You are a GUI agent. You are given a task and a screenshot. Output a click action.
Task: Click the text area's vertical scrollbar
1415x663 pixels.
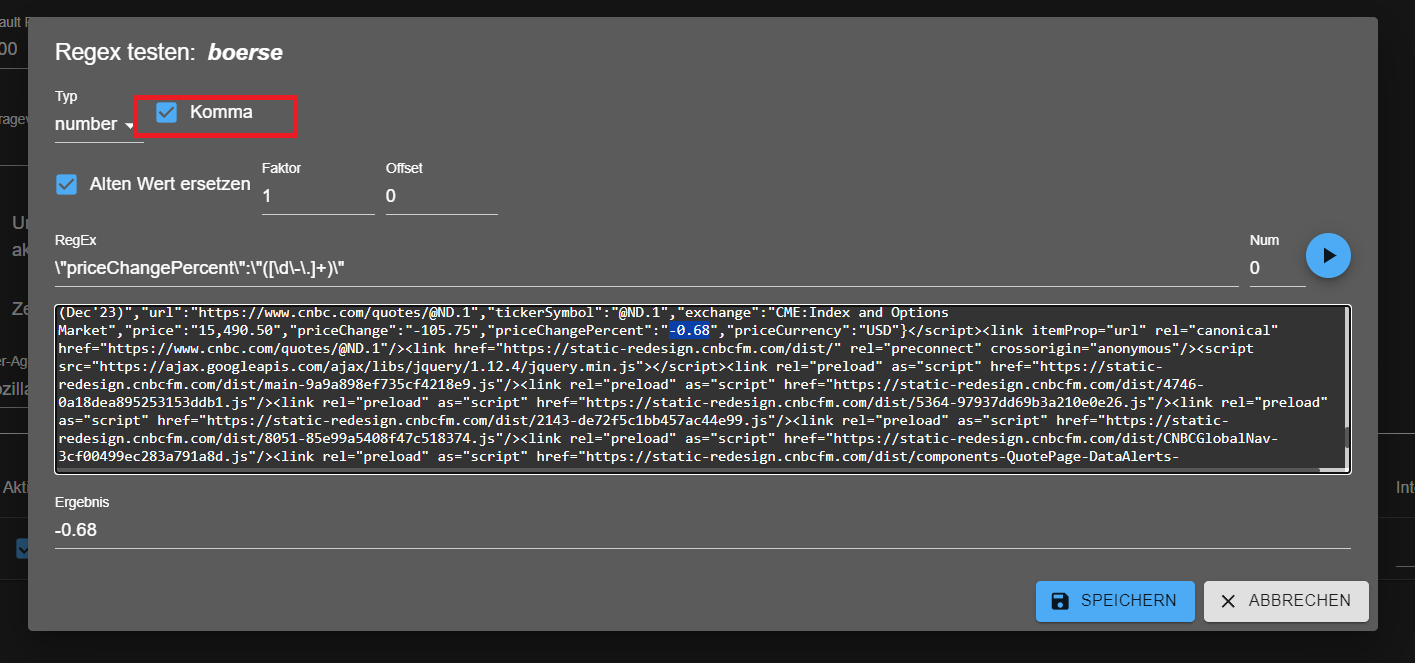pyautogui.click(x=1347, y=385)
